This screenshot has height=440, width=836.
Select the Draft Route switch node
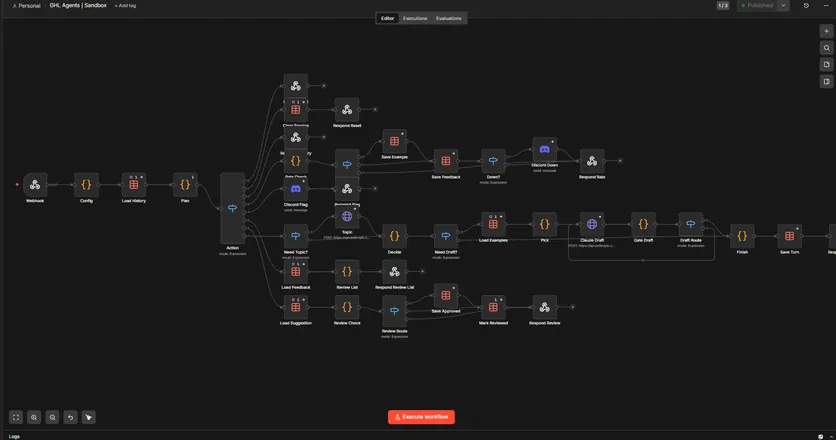(x=690, y=224)
